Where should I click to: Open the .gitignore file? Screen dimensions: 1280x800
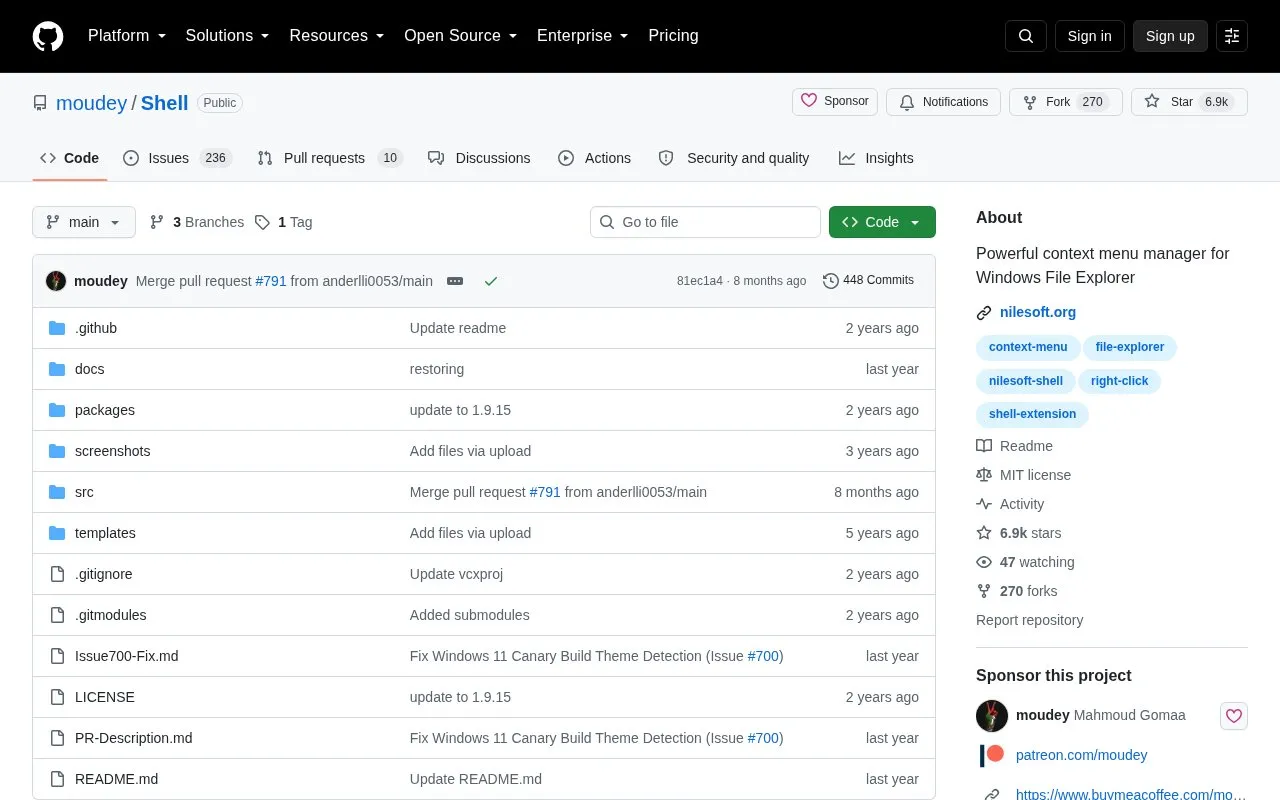pyautogui.click(x=104, y=574)
